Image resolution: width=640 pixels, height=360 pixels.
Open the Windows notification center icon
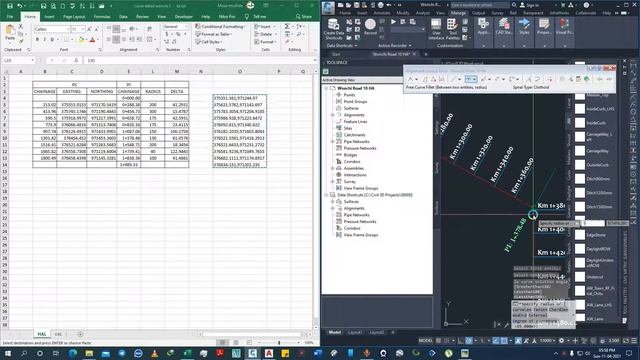pos(629,353)
